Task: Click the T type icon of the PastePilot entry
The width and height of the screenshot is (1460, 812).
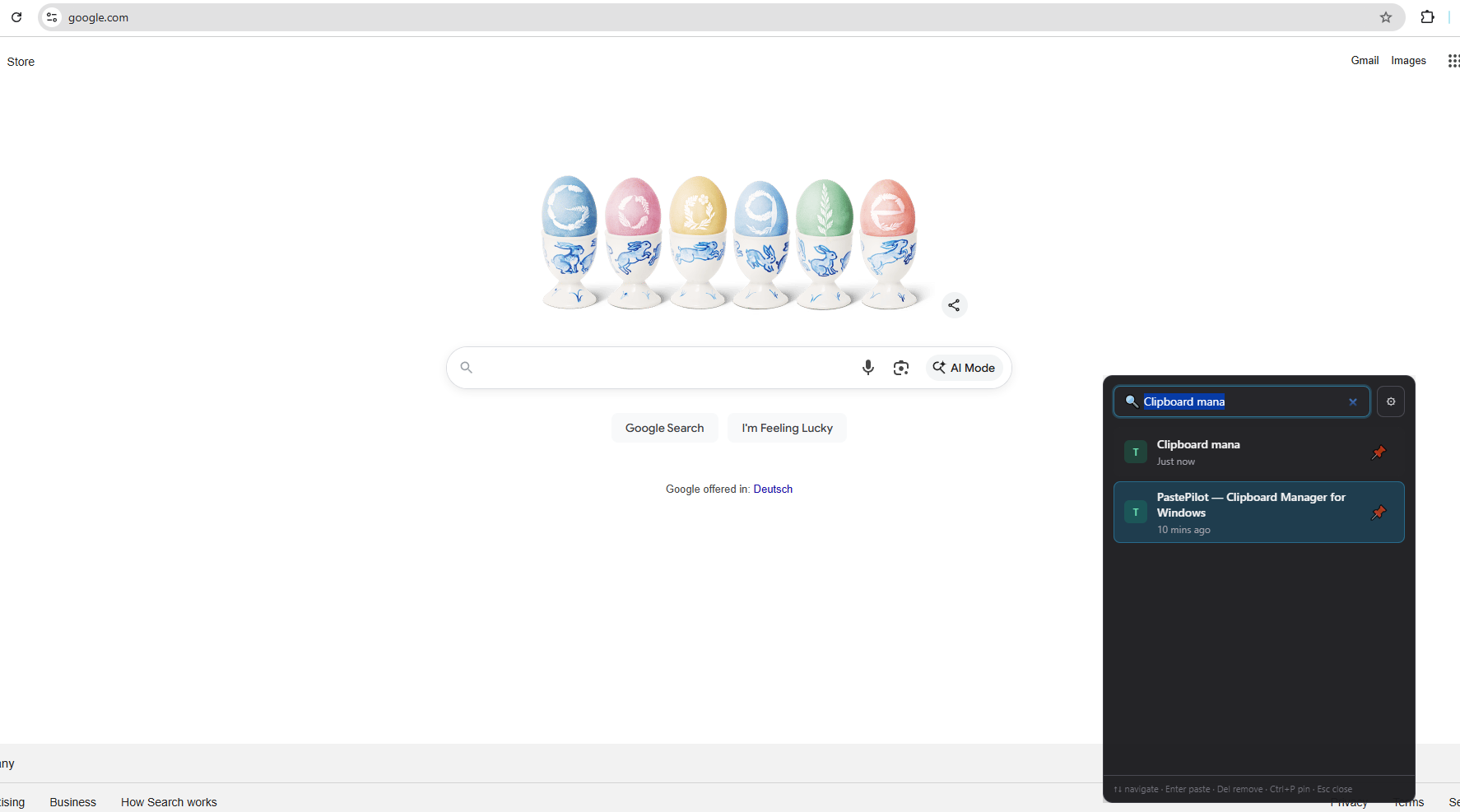Action: 1136,512
